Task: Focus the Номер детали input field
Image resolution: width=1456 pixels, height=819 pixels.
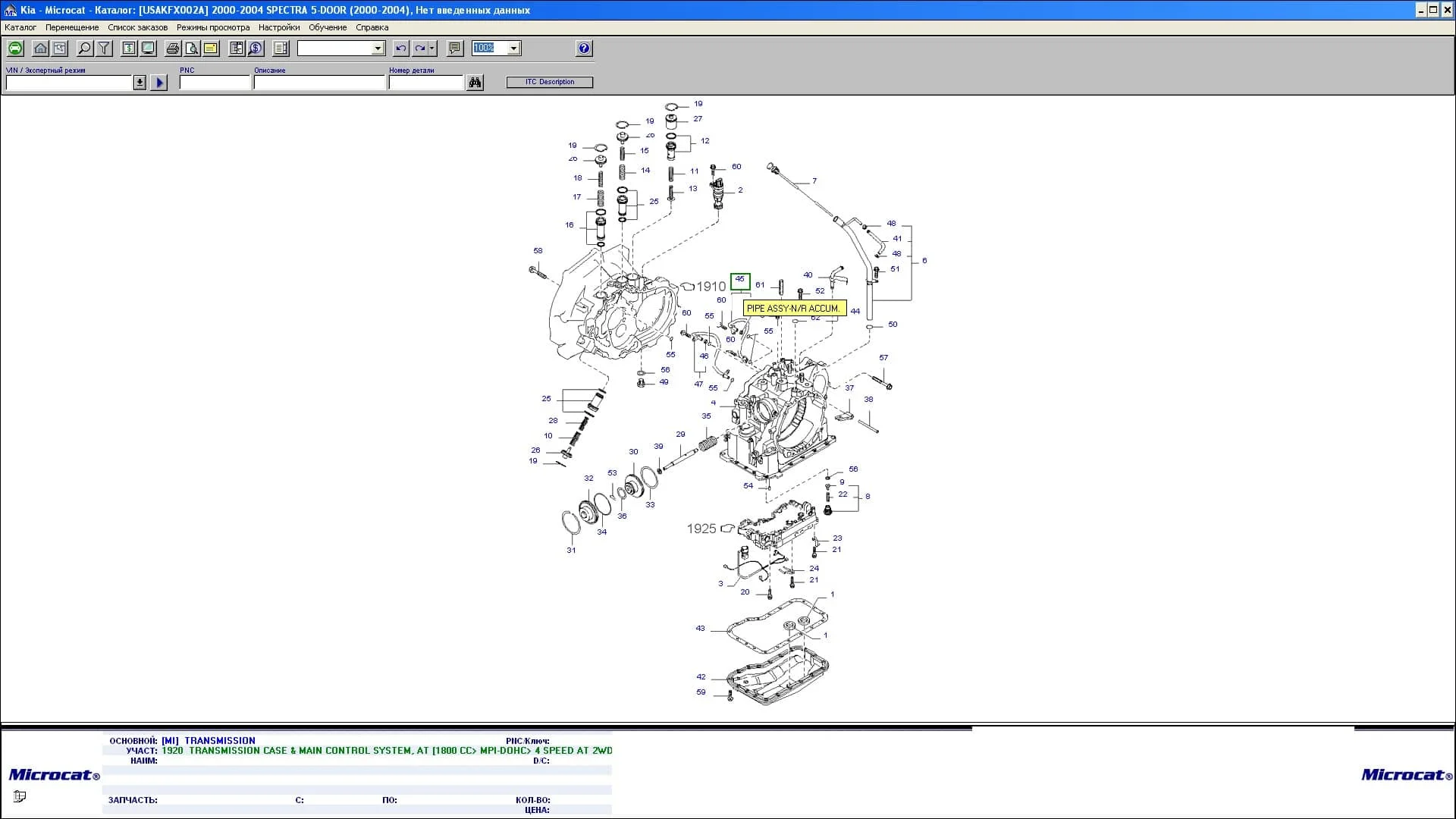Action: pyautogui.click(x=426, y=83)
